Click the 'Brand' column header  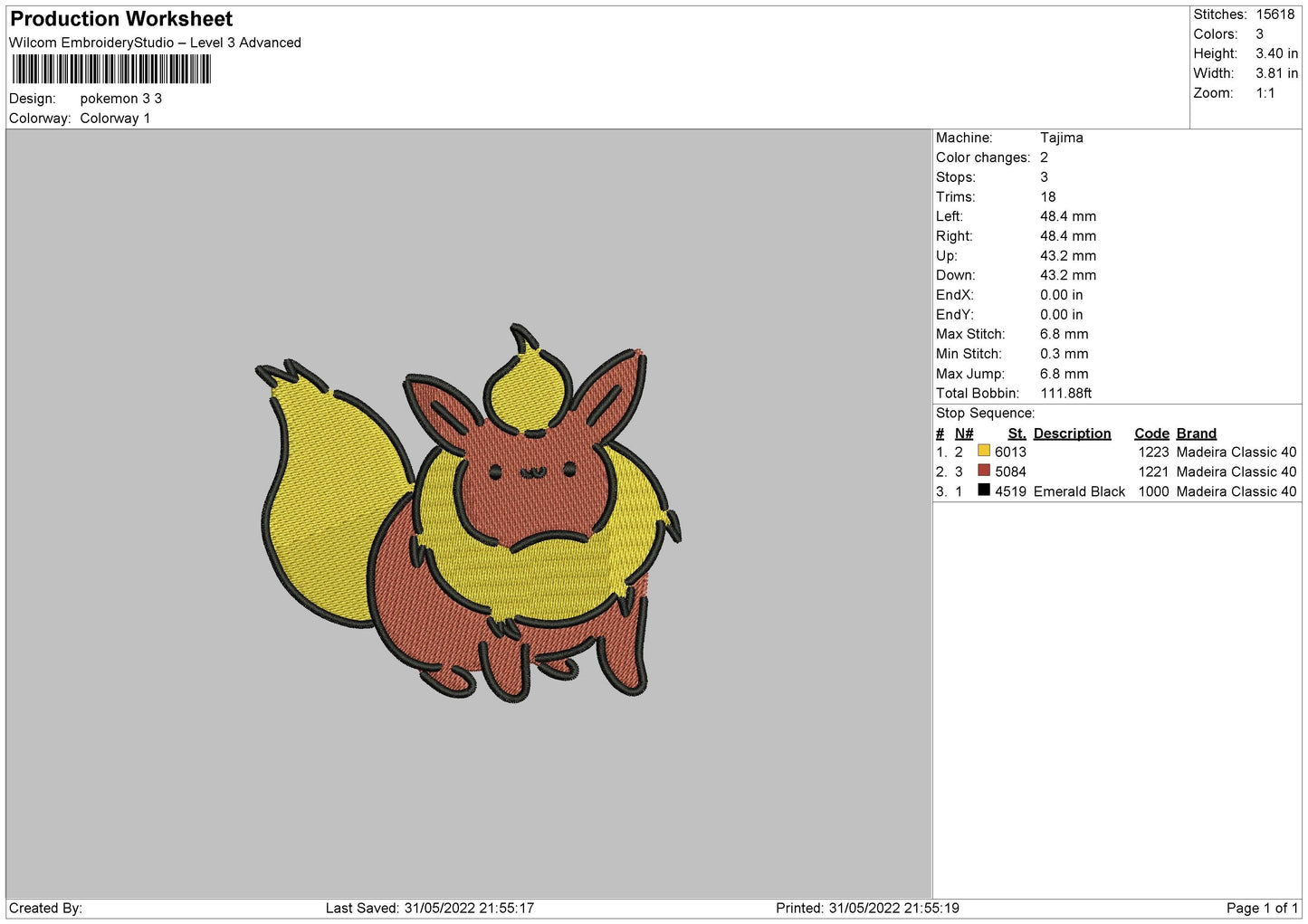[x=1196, y=433]
